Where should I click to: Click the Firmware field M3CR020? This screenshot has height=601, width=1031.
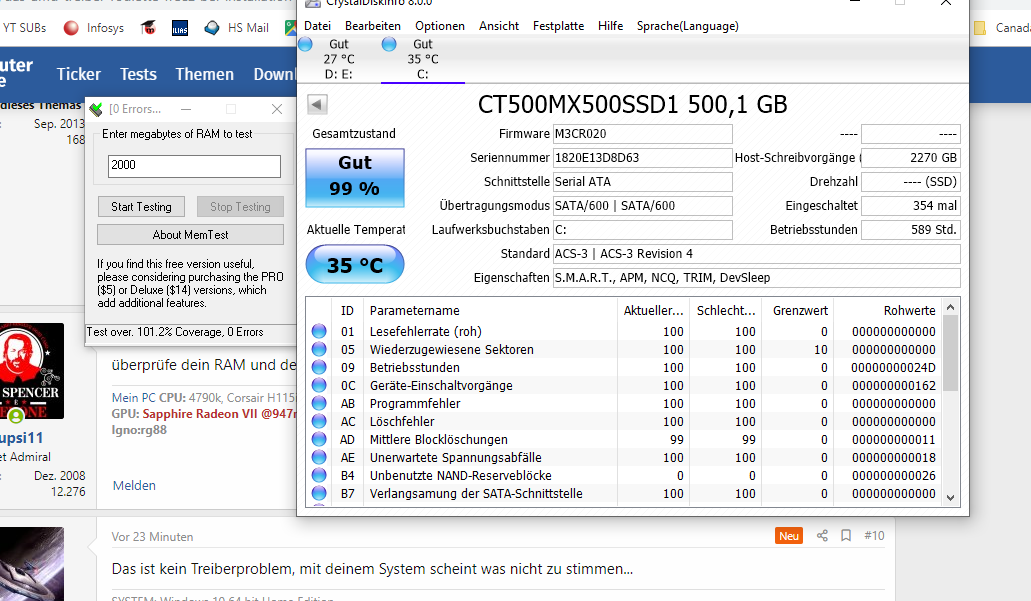pyautogui.click(x=642, y=134)
